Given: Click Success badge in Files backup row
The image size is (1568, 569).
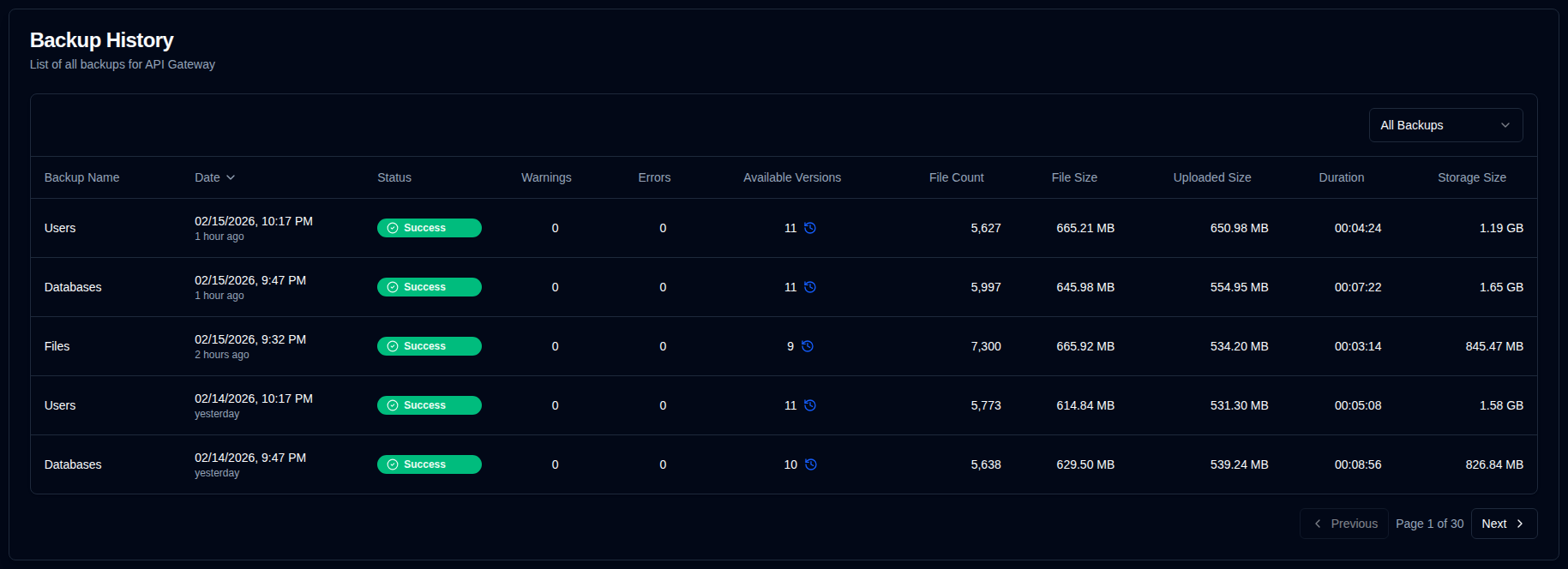Looking at the screenshot, I should point(429,346).
